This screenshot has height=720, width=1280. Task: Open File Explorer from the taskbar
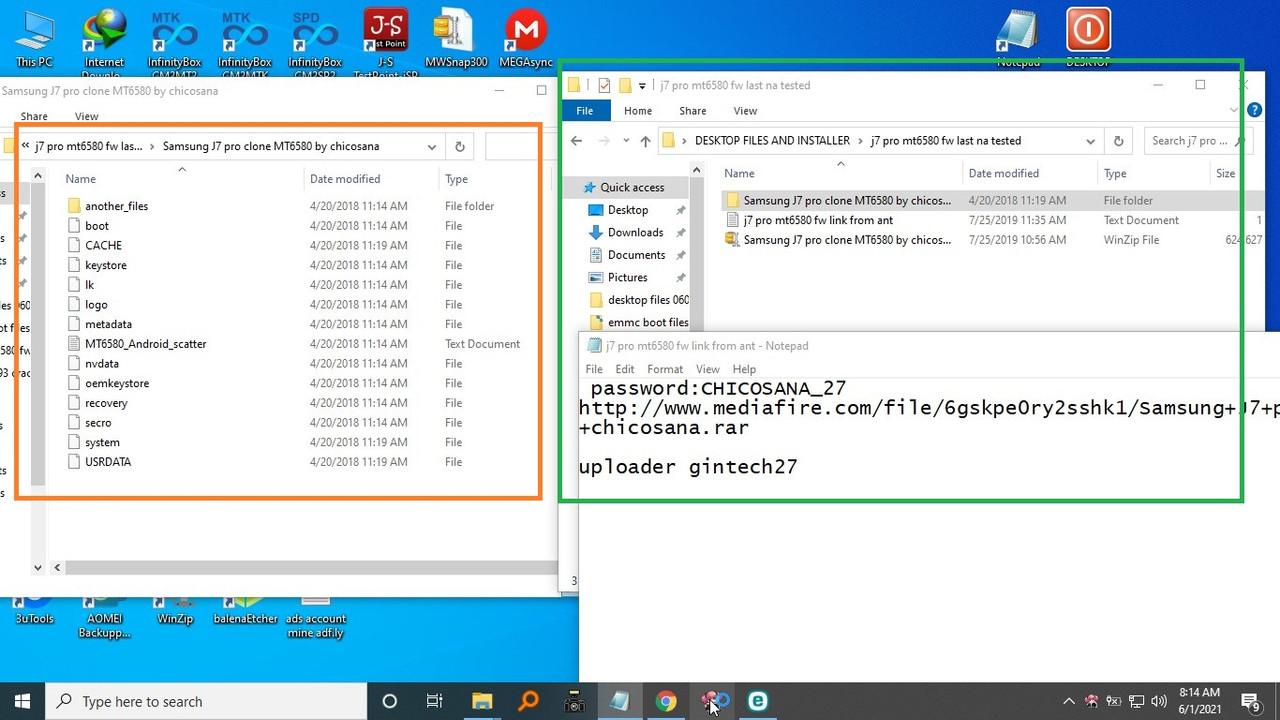coord(481,701)
